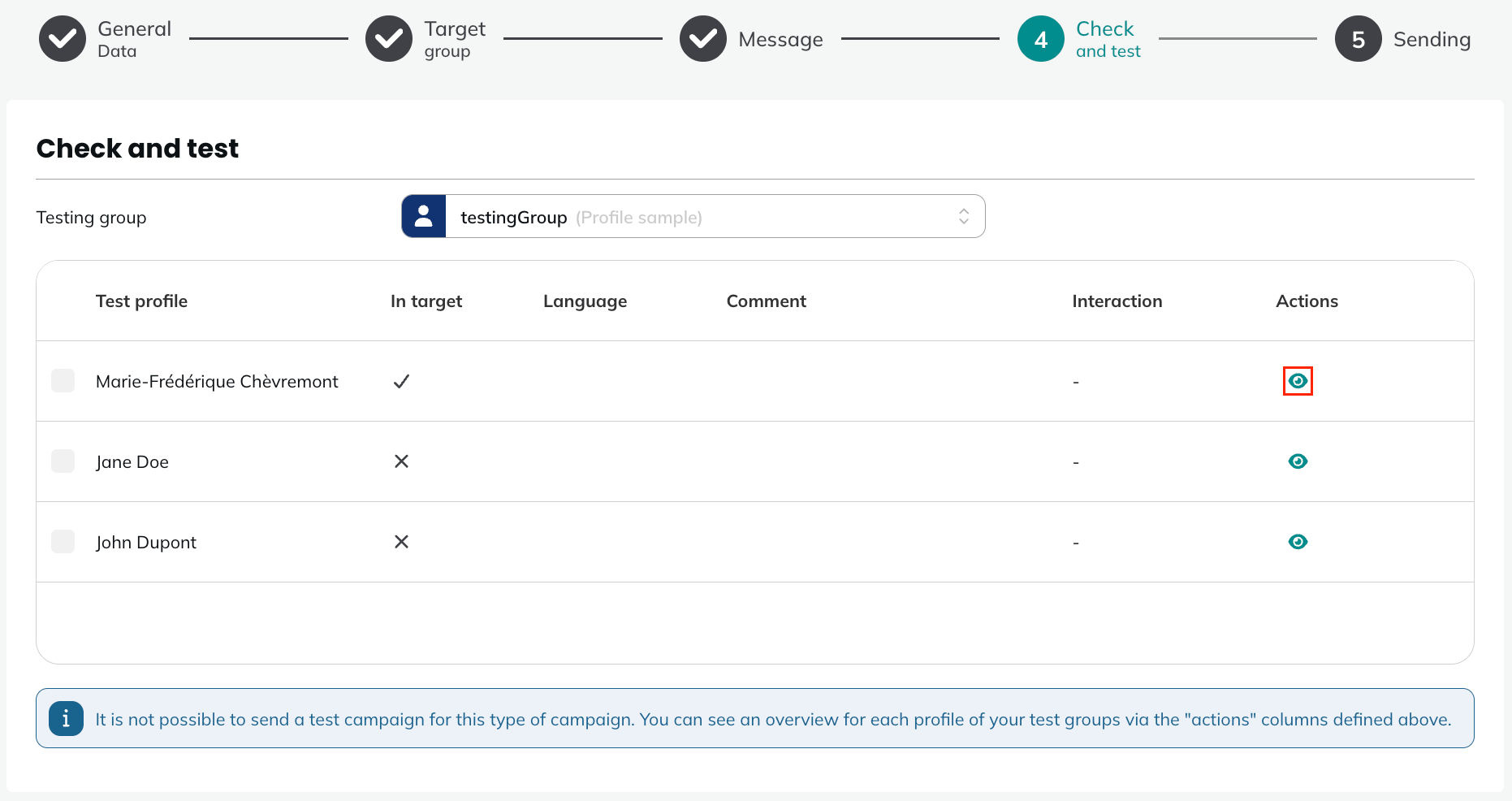This screenshot has height=801, width=1512.
Task: Click the dropdown arrows of Testing group selector
Action: tap(964, 216)
